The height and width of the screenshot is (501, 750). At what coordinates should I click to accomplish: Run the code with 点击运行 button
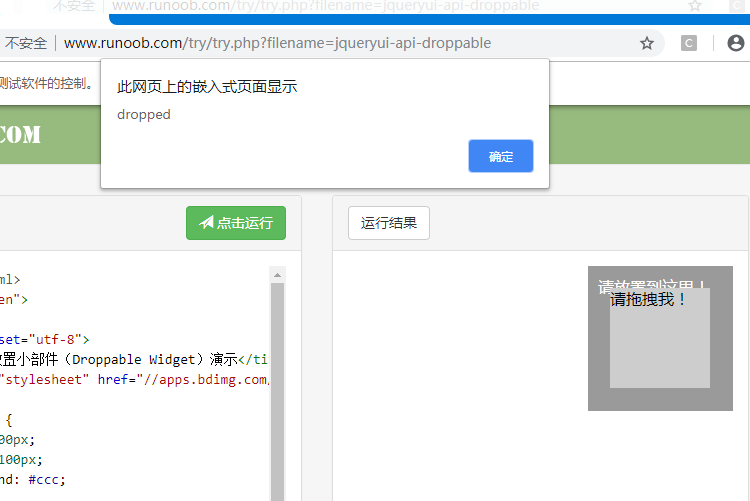pos(236,223)
